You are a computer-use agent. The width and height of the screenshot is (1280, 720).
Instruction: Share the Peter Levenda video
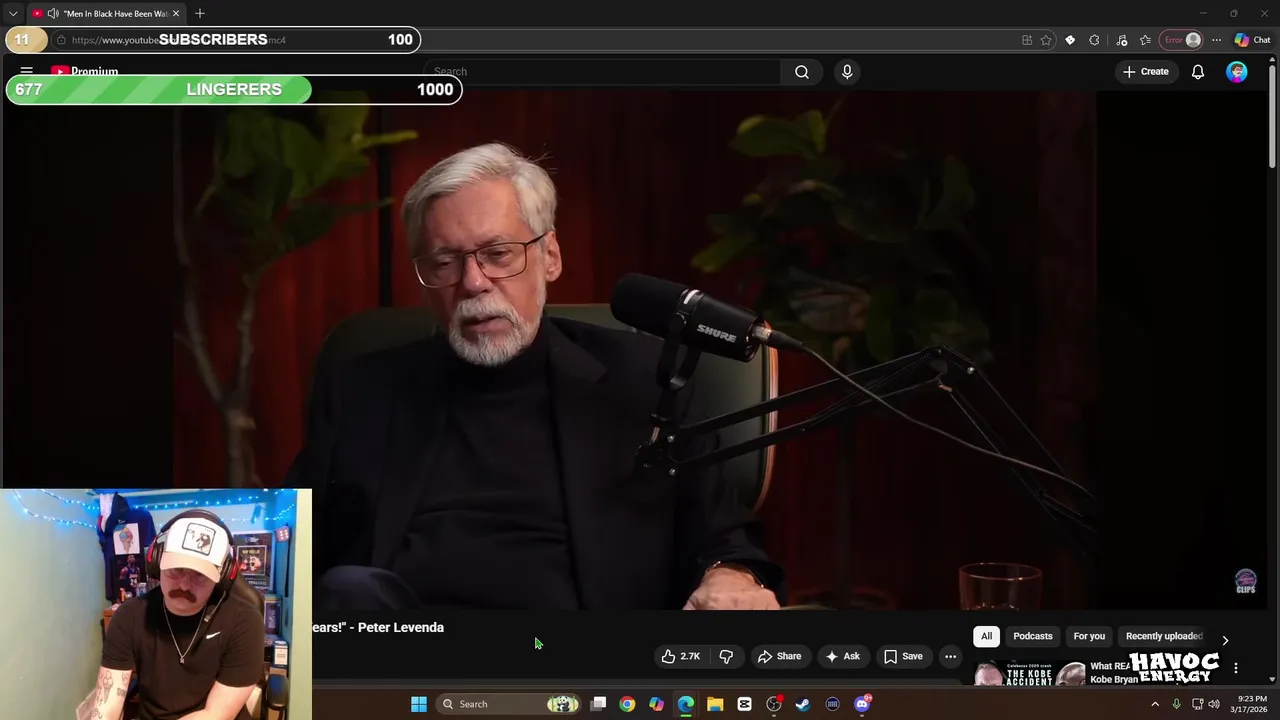[780, 656]
